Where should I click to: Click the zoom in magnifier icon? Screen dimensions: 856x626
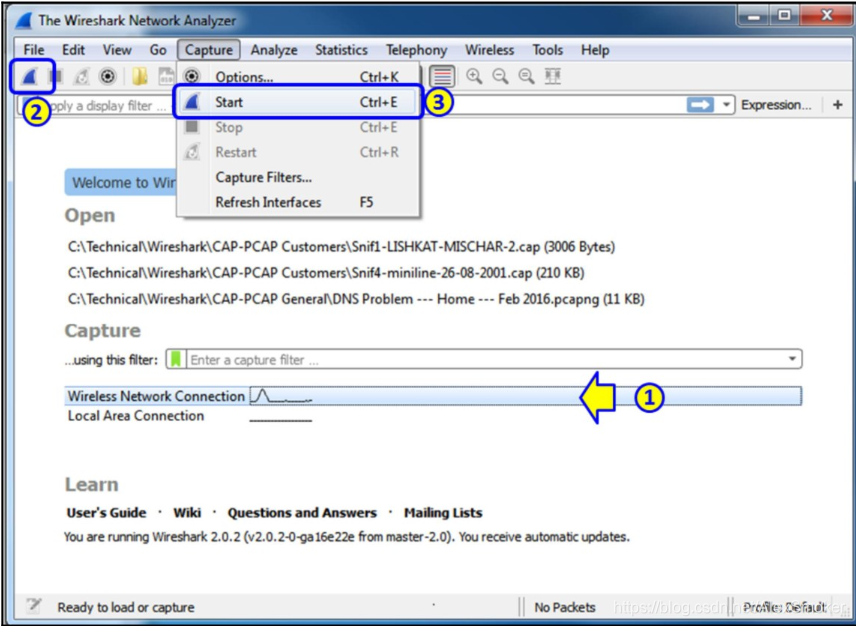(474, 76)
